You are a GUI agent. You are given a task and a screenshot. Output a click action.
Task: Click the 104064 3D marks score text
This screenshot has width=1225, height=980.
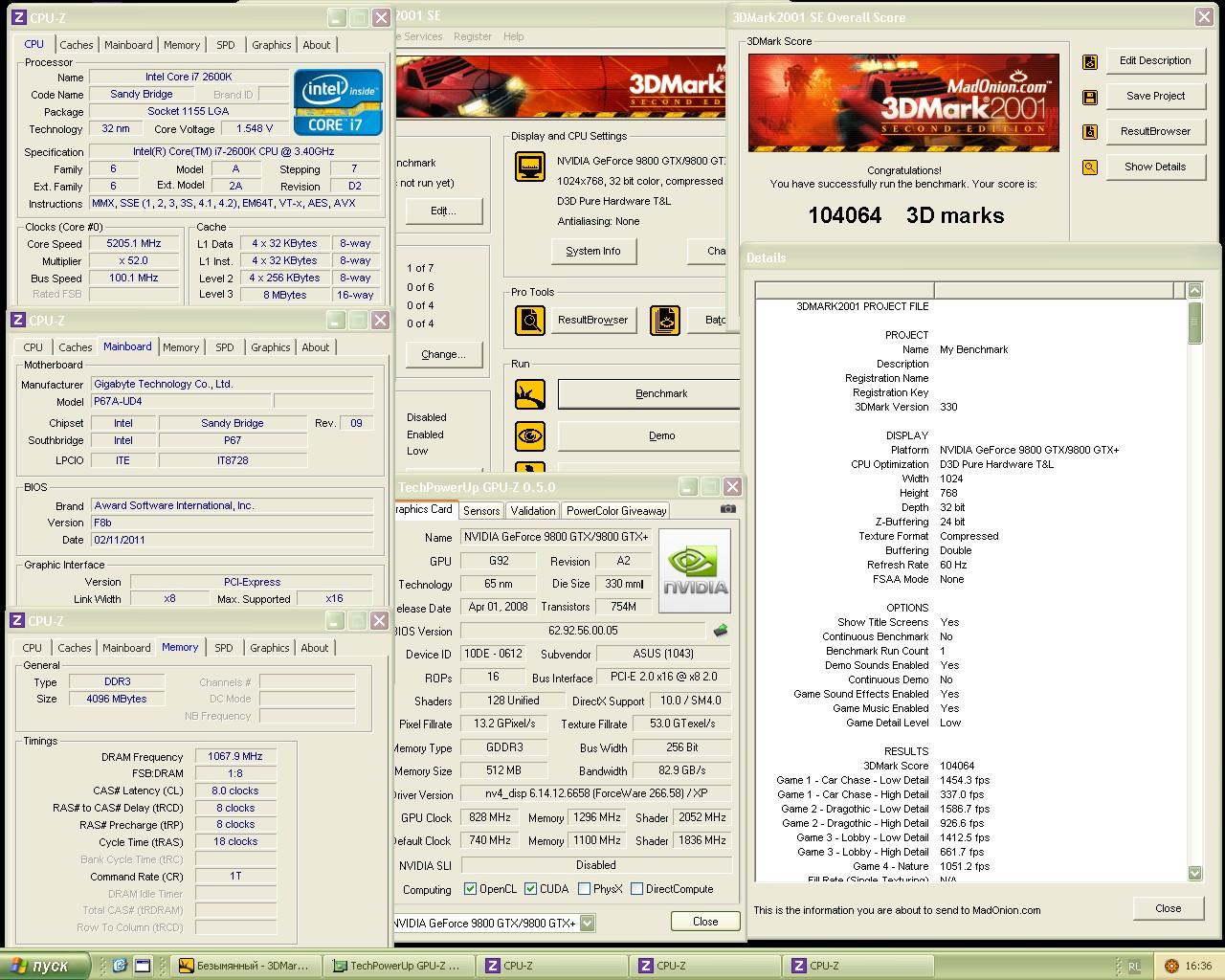coord(905,215)
